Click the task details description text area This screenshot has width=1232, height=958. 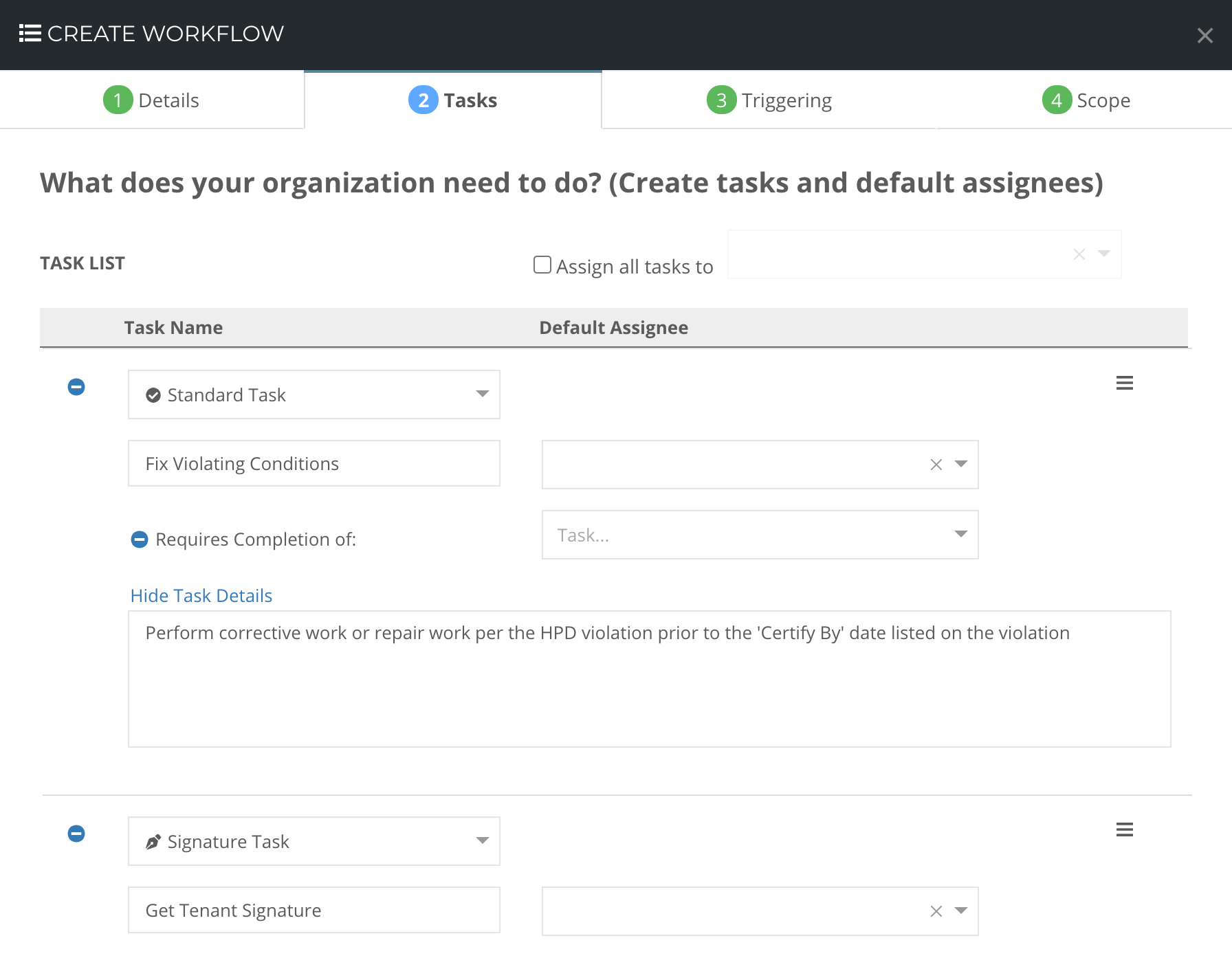click(650, 679)
